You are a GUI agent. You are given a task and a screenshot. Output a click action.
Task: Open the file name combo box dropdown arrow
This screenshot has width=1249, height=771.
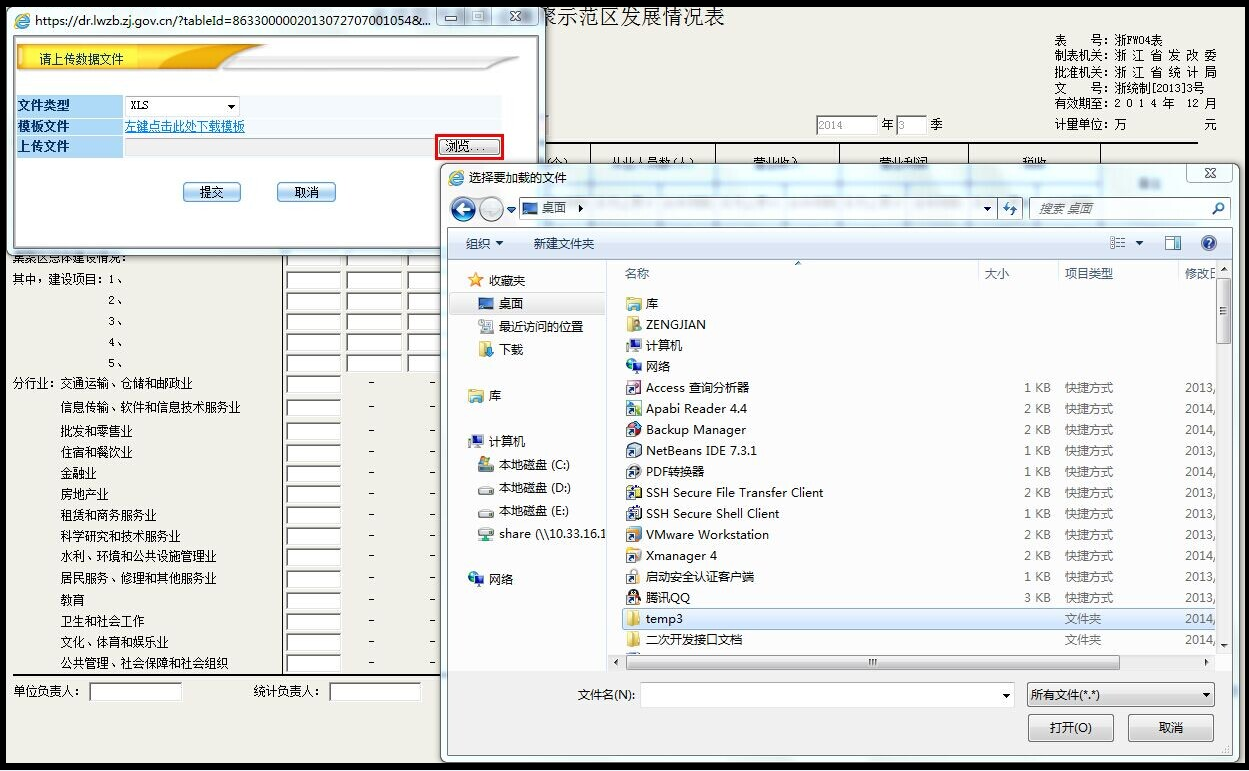(x=1006, y=695)
